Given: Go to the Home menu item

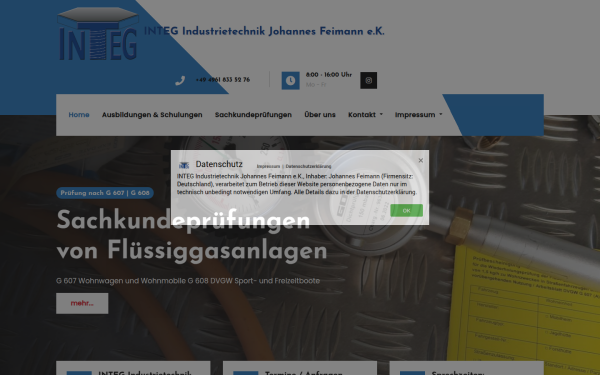Looking at the screenshot, I should point(79,115).
